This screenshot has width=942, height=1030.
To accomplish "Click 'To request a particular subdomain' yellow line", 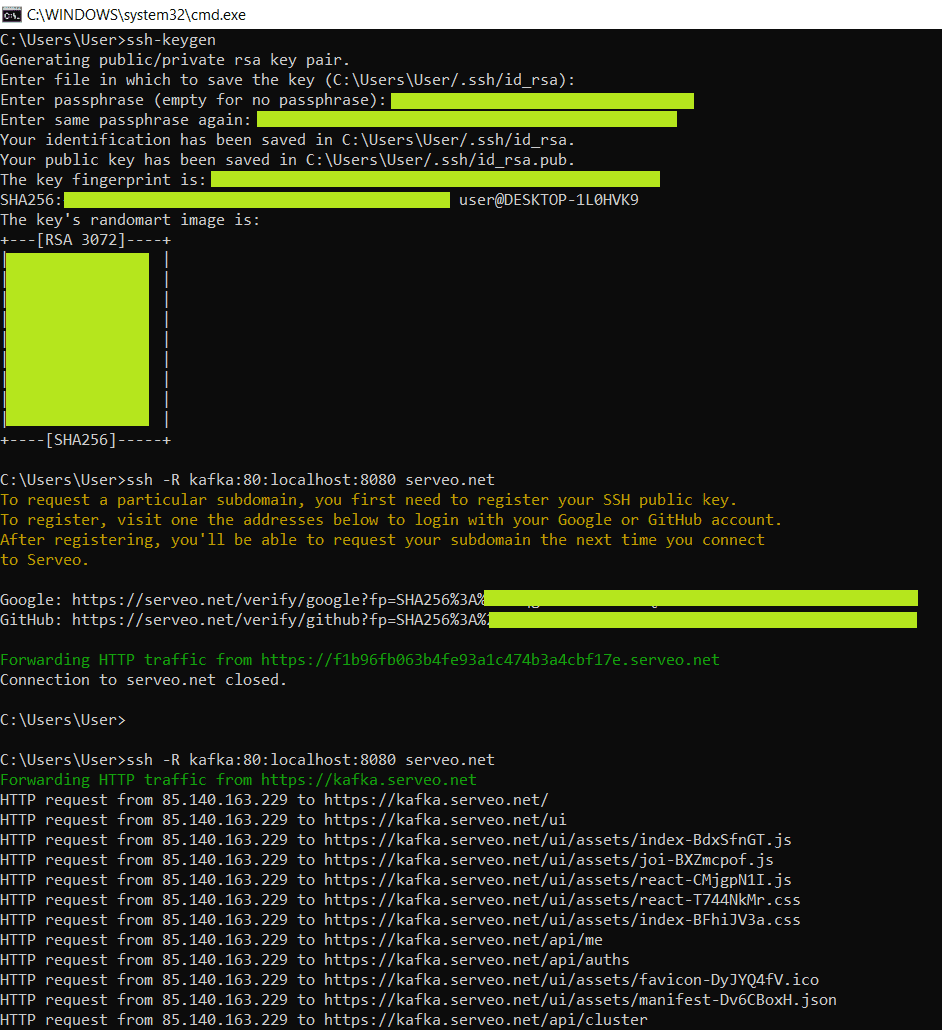I will pyautogui.click(x=369, y=500).
